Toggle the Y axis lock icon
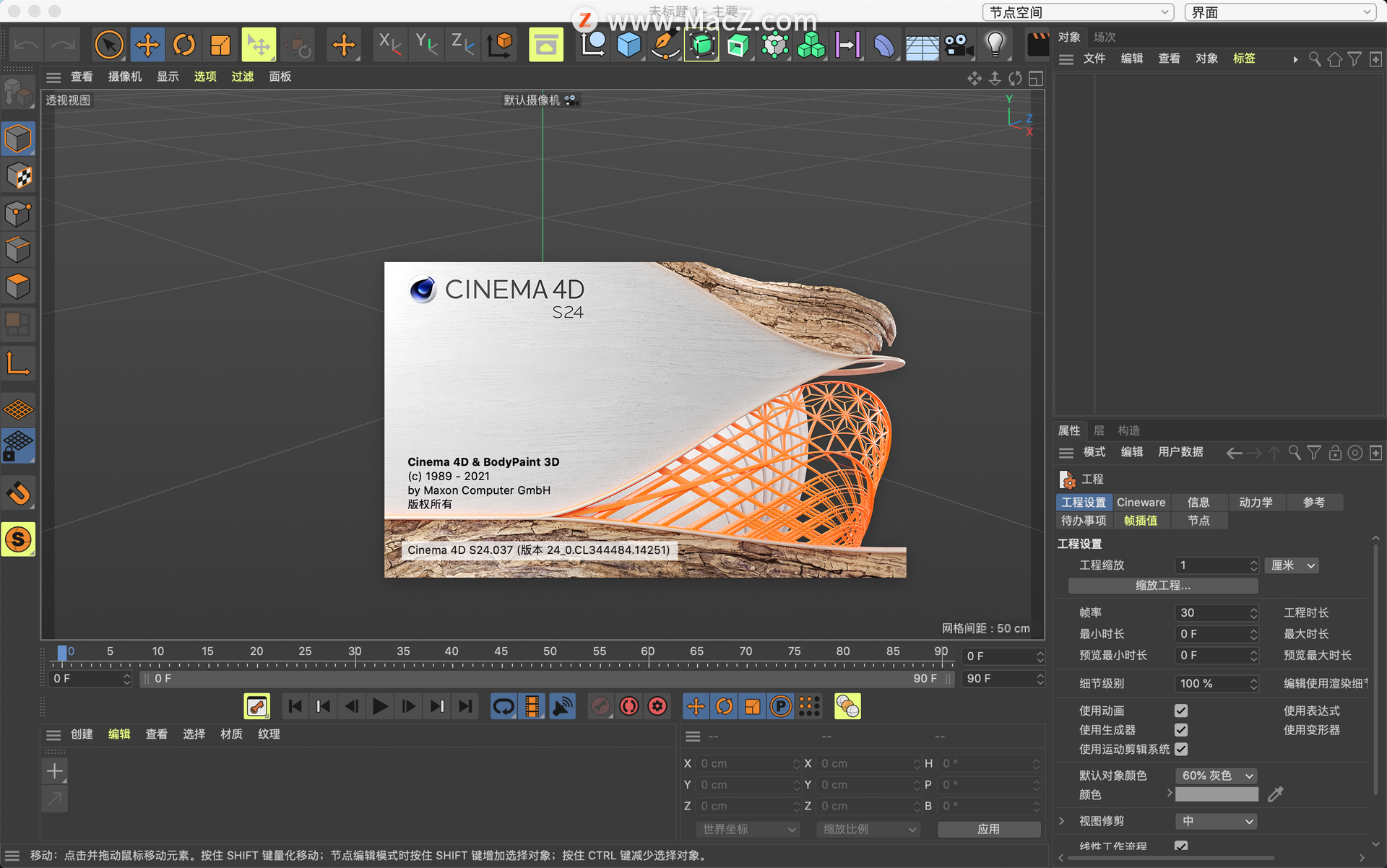Viewport: 1387px width, 868px height. (426, 45)
